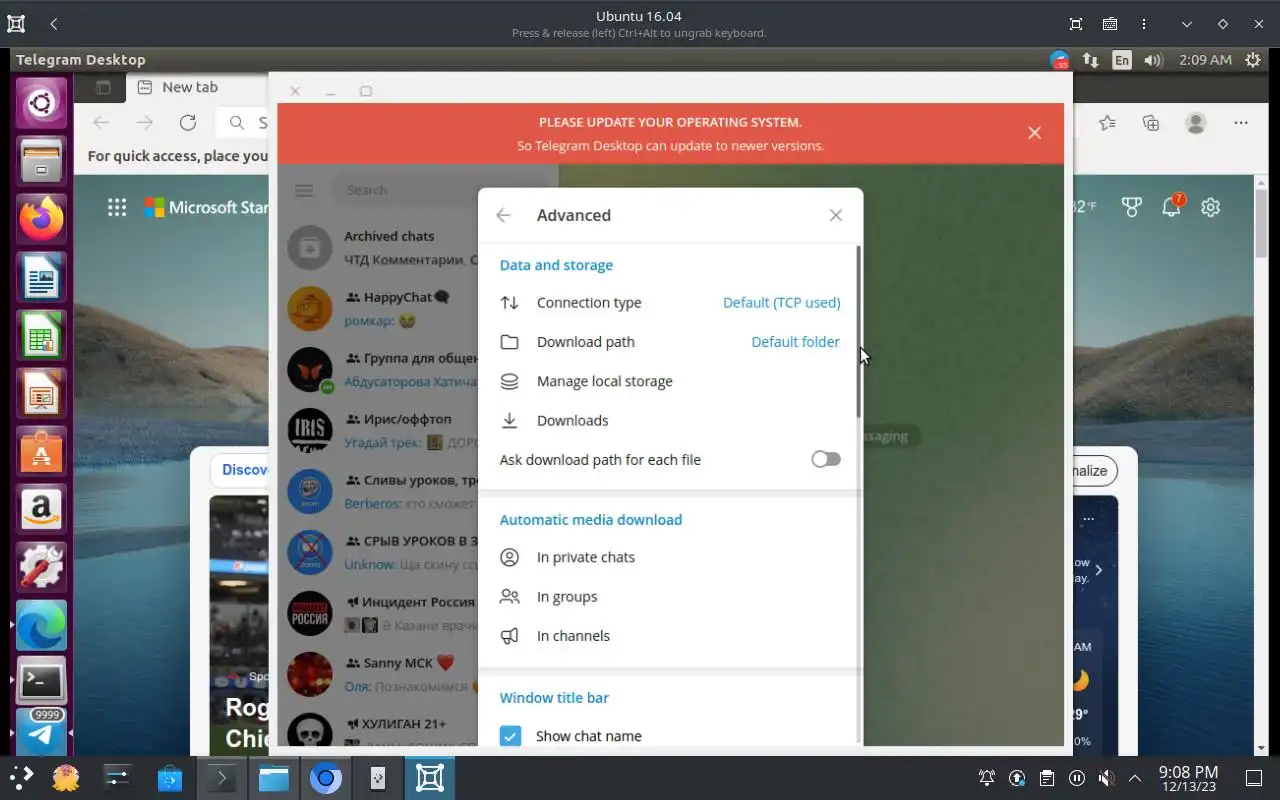1280x800 pixels.
Task: Open host taskbar clock 9:08 PM
Action: [x=1188, y=778]
